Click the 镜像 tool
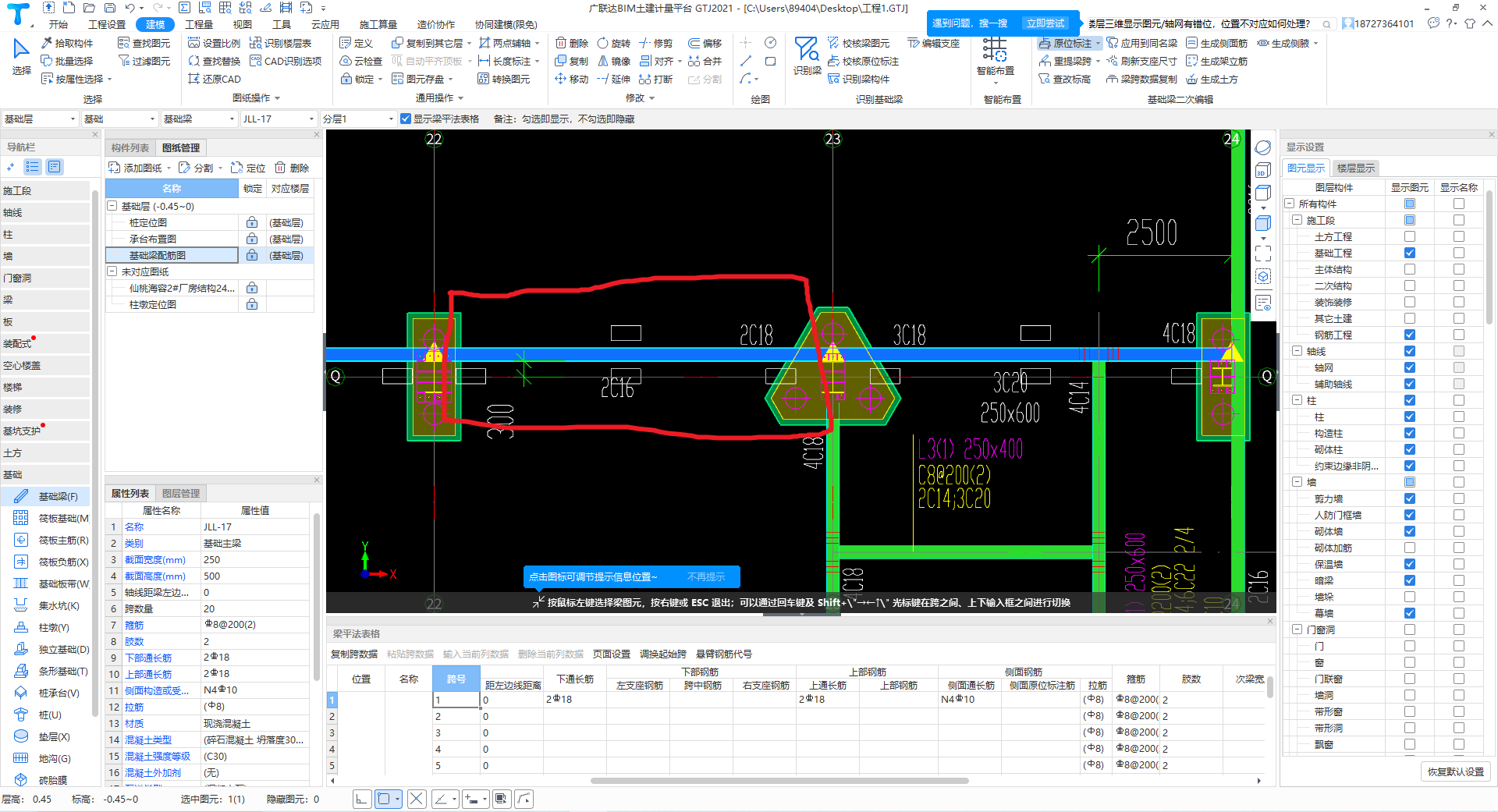The height and width of the screenshot is (812, 1498). click(613, 61)
